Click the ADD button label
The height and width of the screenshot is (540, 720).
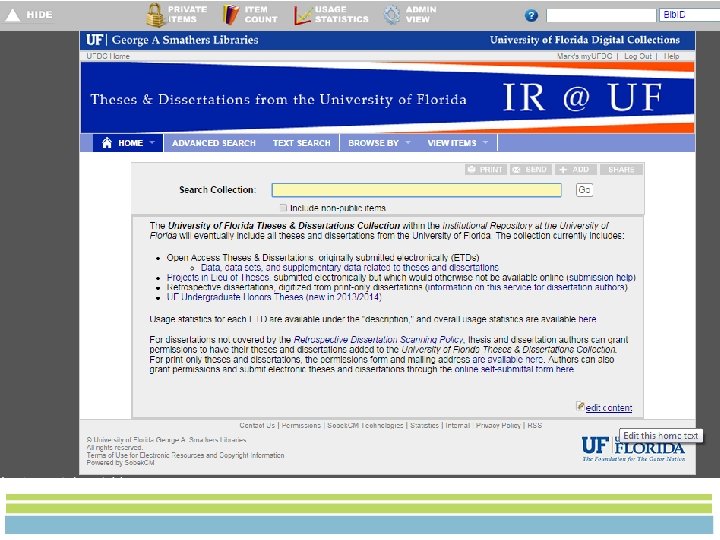(x=580, y=169)
